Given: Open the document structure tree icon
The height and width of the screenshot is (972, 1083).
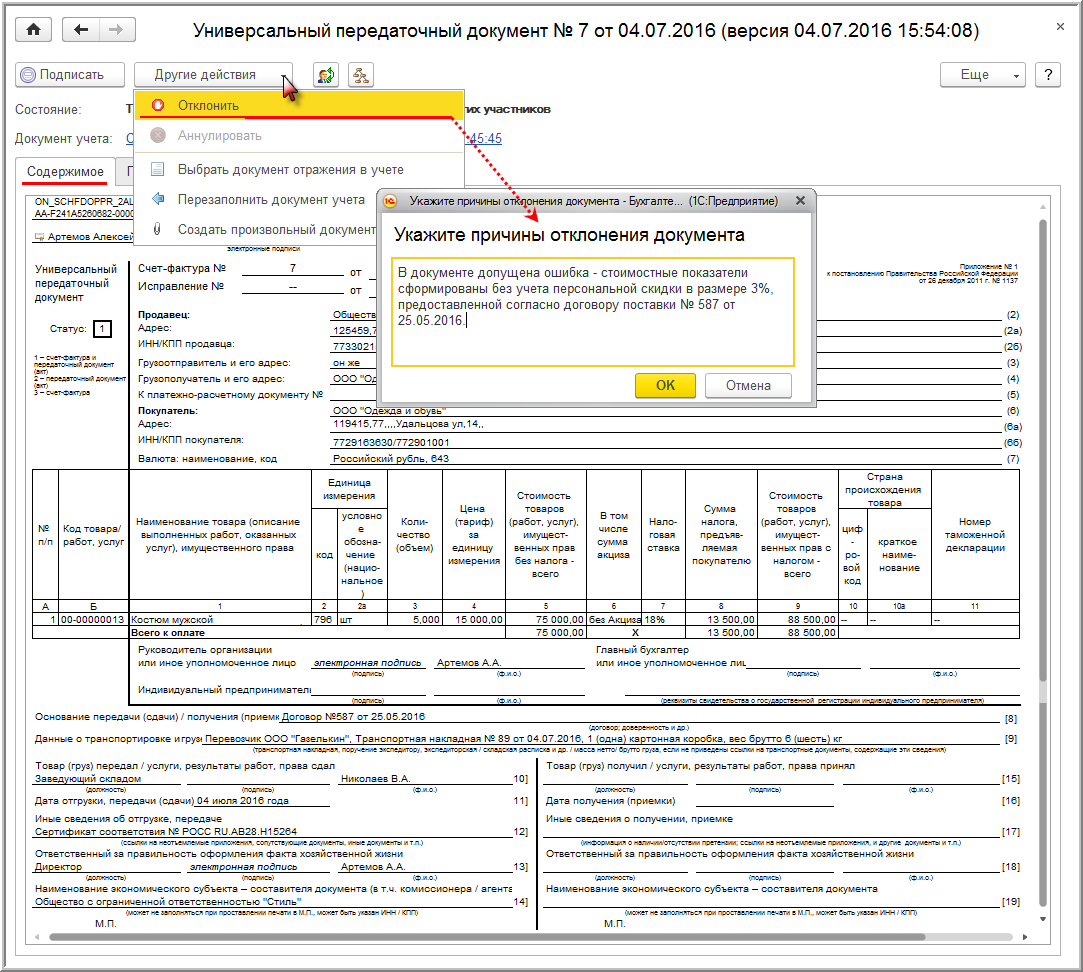Looking at the screenshot, I should [361, 75].
